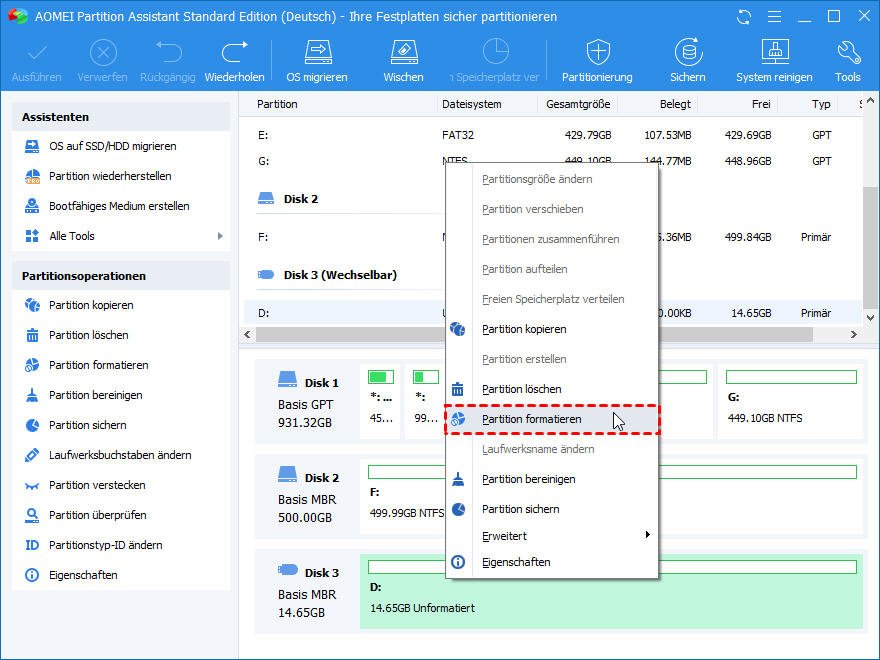Select Partition sichern in context menu
The height and width of the screenshot is (660, 880).
(552, 509)
